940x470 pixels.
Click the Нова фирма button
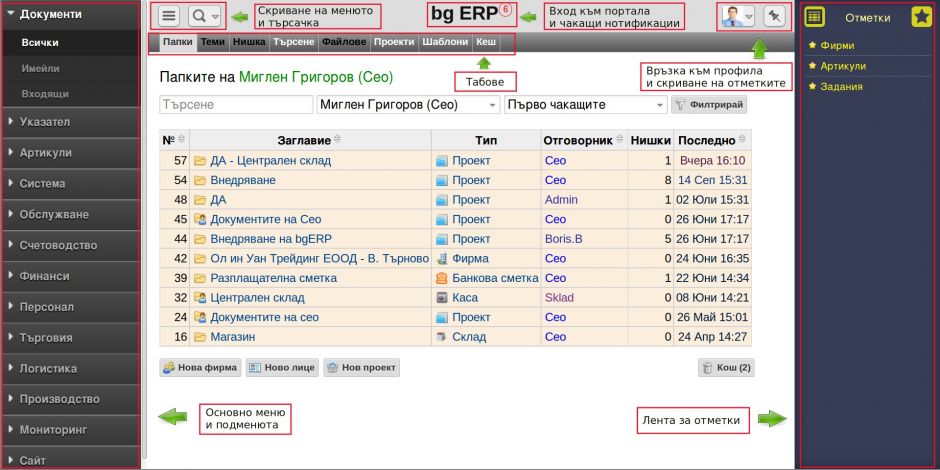tap(200, 368)
